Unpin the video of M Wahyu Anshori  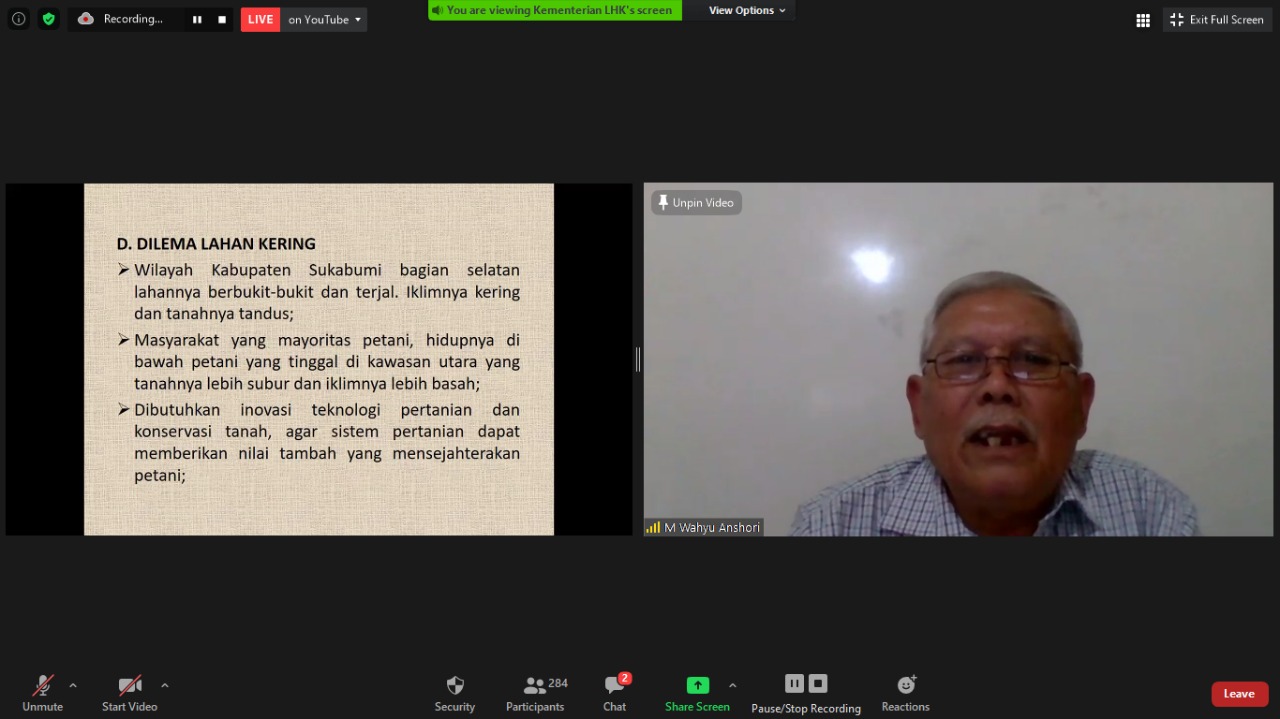pyautogui.click(x=696, y=203)
